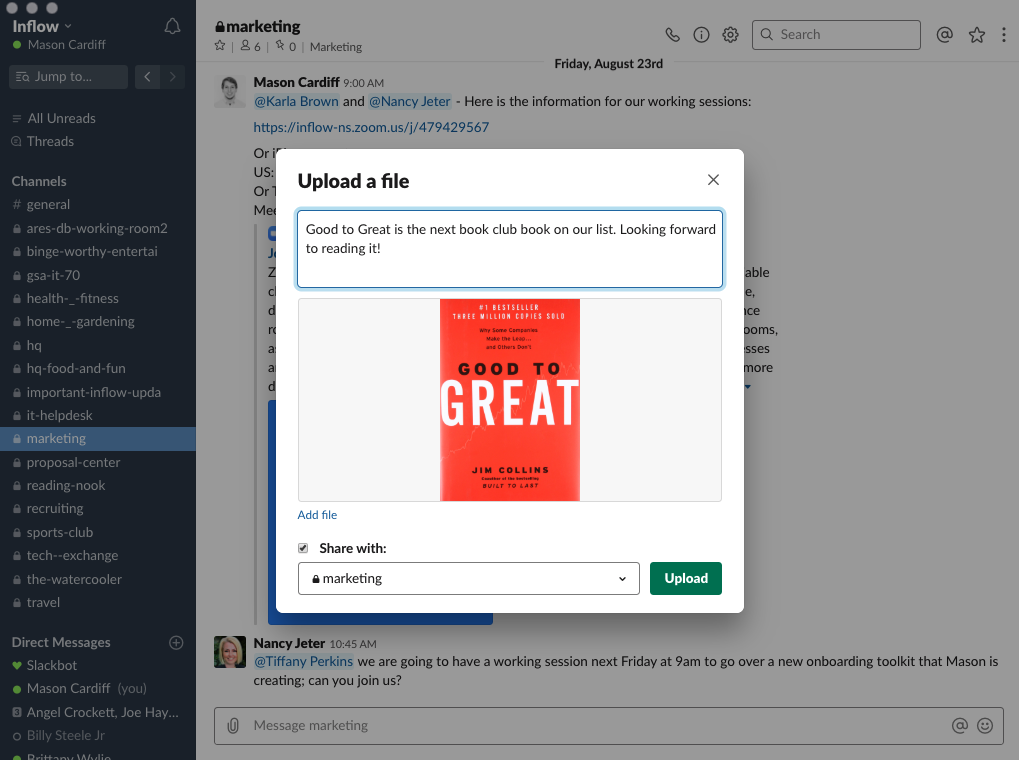The width and height of the screenshot is (1019, 760).
Task: Click the Search field
Action: pos(836,34)
